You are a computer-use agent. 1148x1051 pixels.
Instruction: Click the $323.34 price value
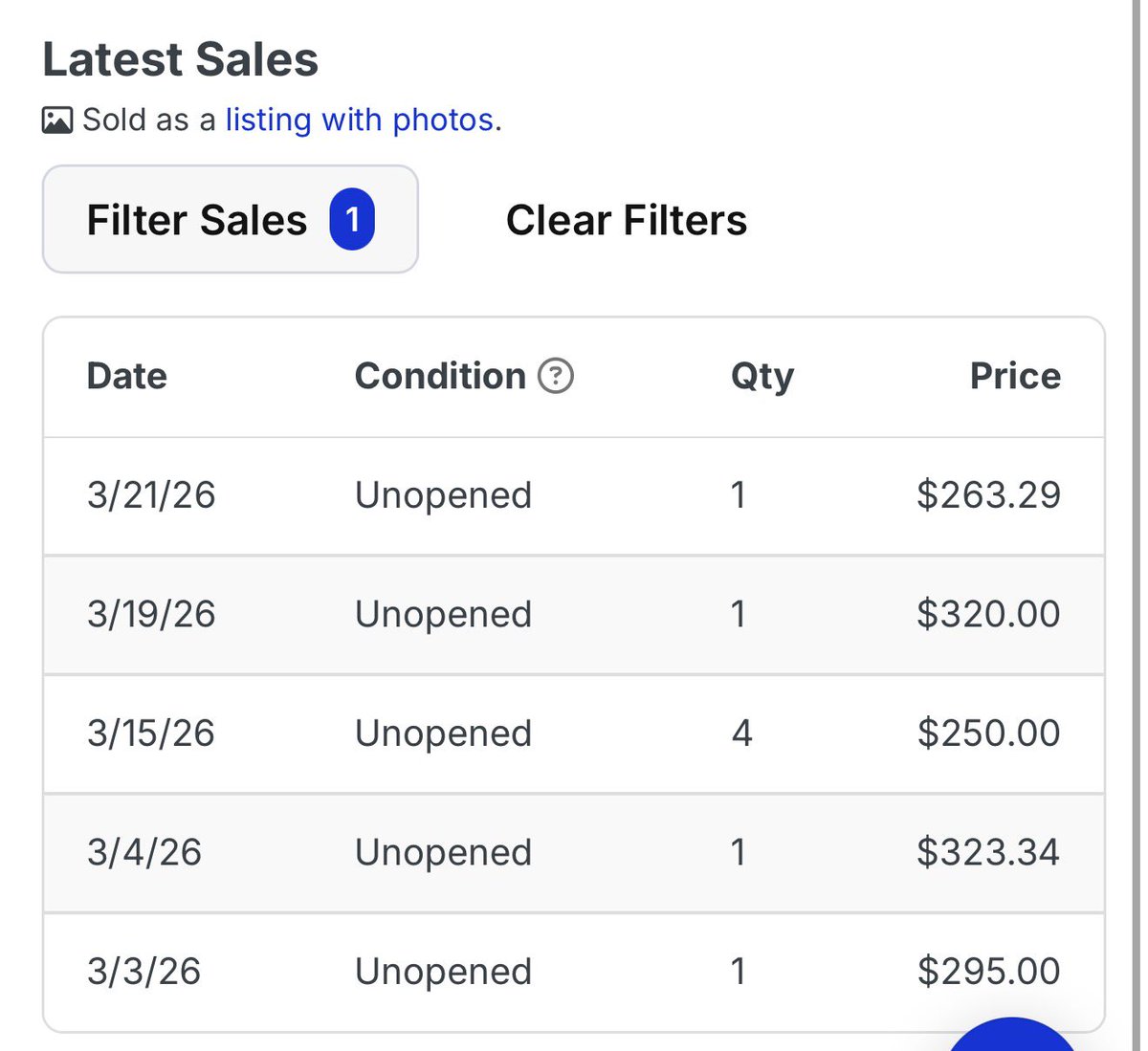[x=988, y=852]
